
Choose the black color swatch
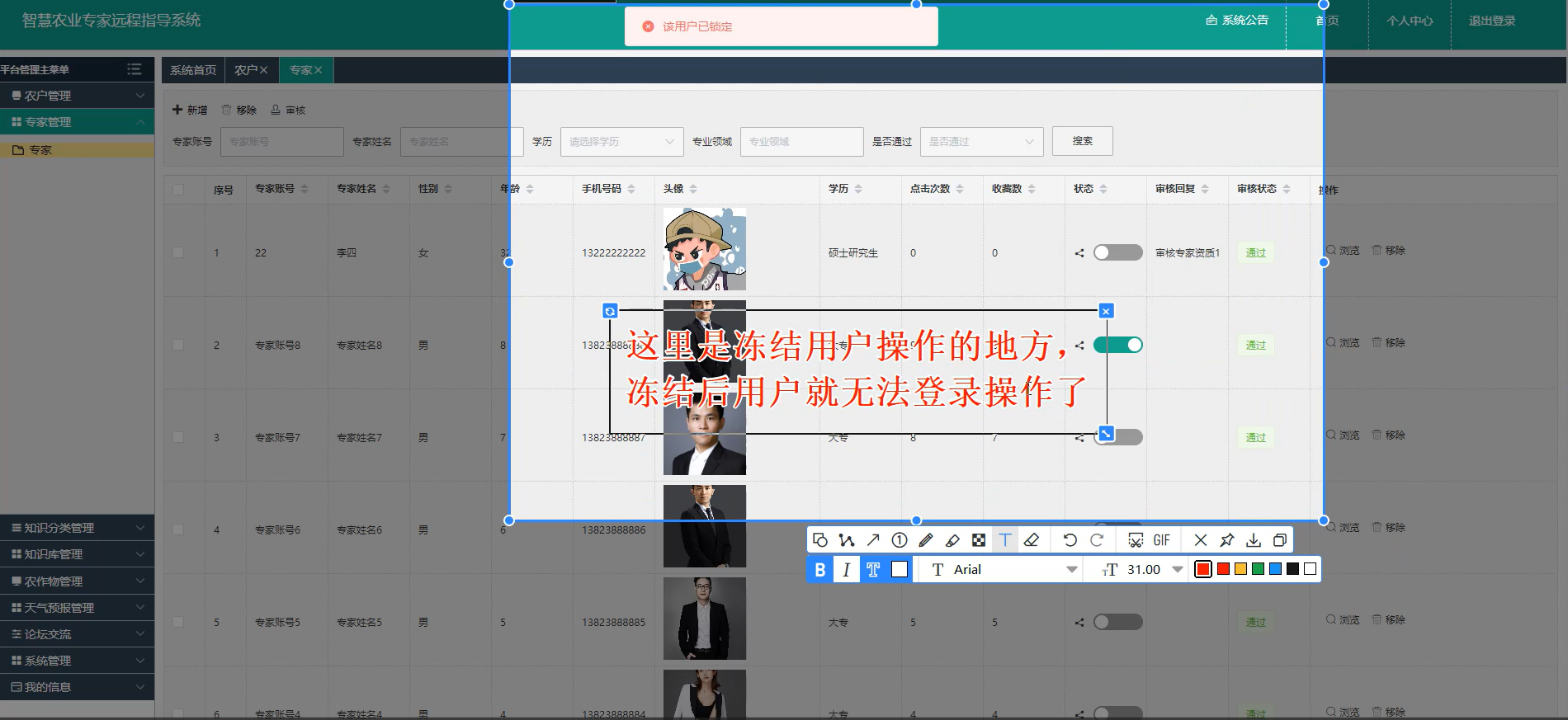(1292, 569)
